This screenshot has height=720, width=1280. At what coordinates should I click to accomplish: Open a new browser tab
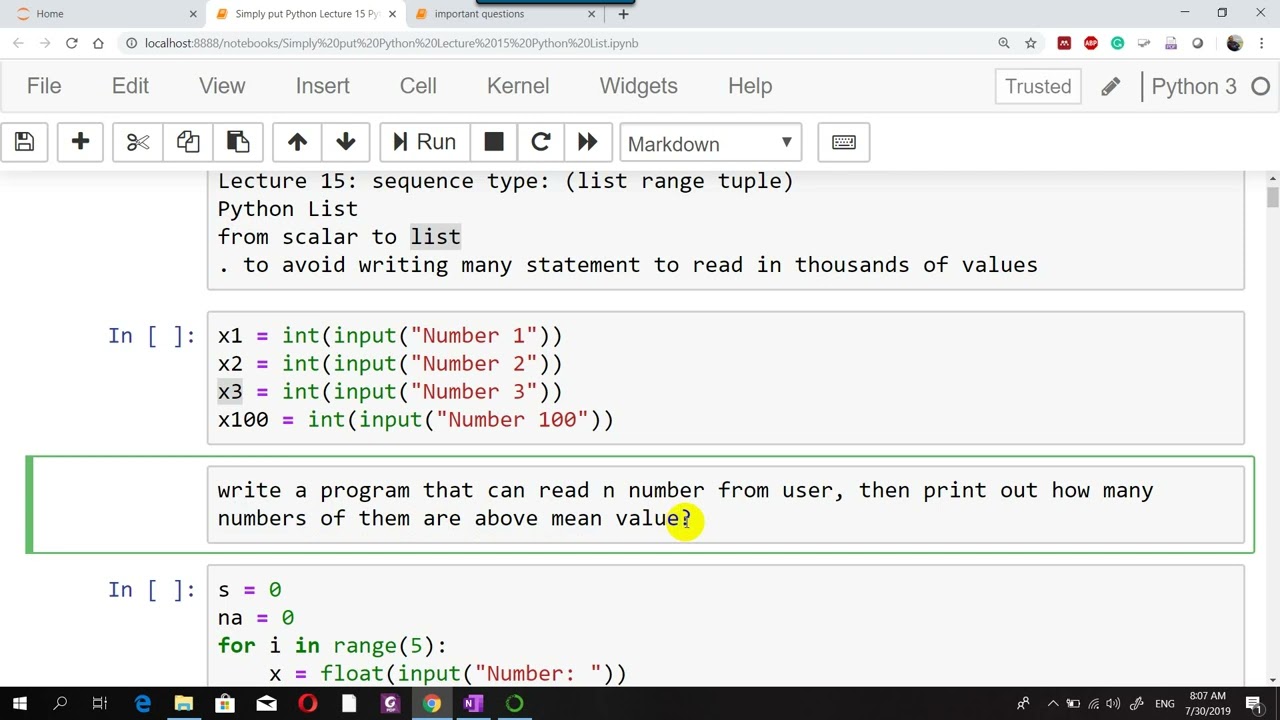click(623, 14)
